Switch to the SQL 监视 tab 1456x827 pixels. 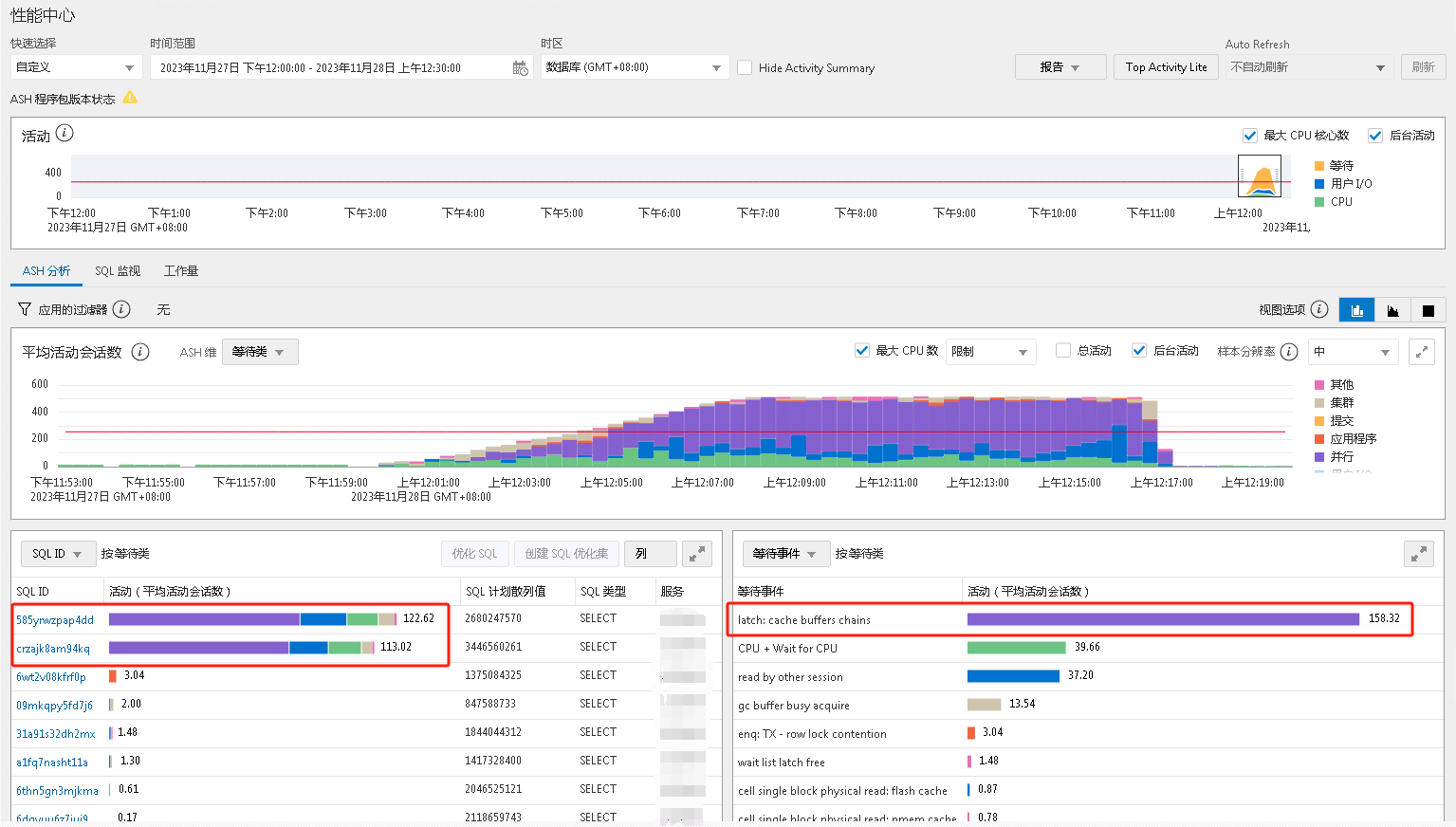click(x=118, y=271)
